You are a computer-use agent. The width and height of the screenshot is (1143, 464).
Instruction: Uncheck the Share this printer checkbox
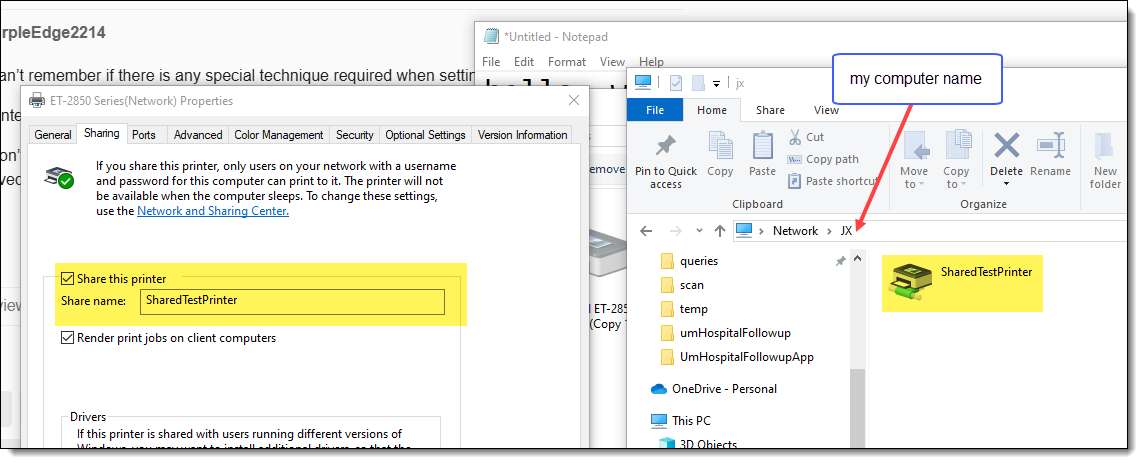pyautogui.click(x=67, y=278)
